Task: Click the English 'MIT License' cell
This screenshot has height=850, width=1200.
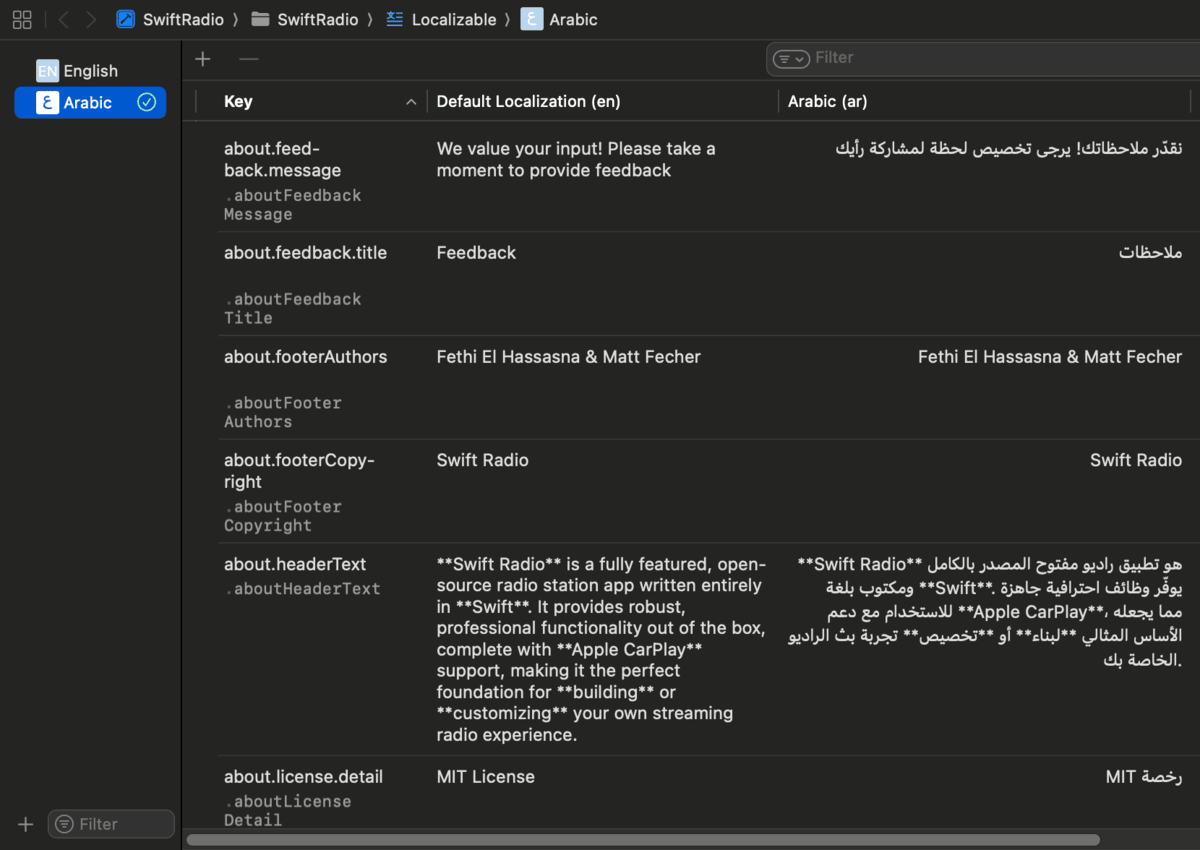Action: coord(486,776)
